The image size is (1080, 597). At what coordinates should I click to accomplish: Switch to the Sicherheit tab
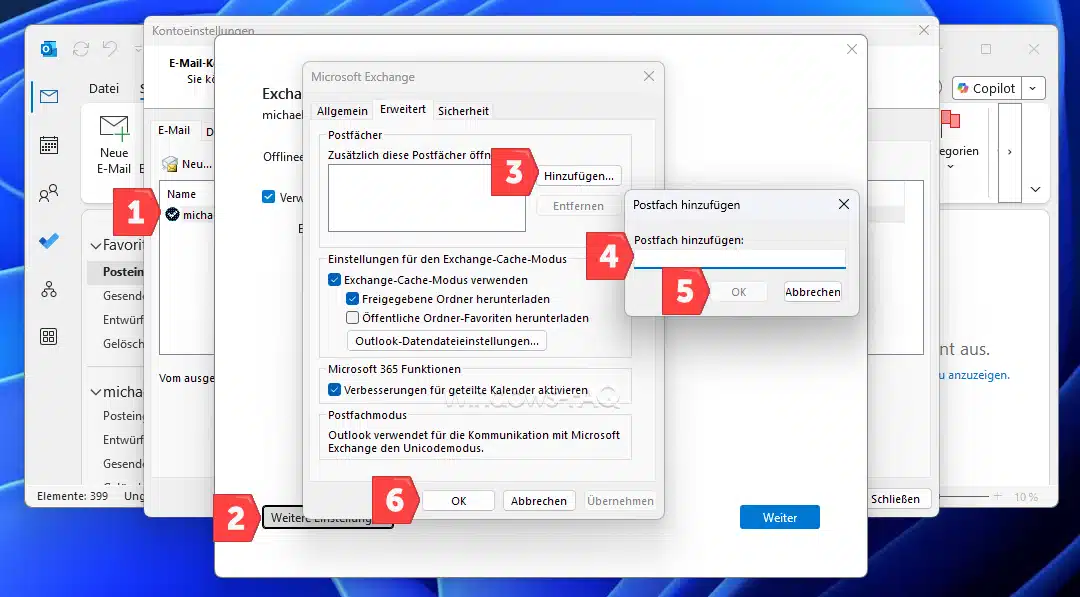[463, 111]
